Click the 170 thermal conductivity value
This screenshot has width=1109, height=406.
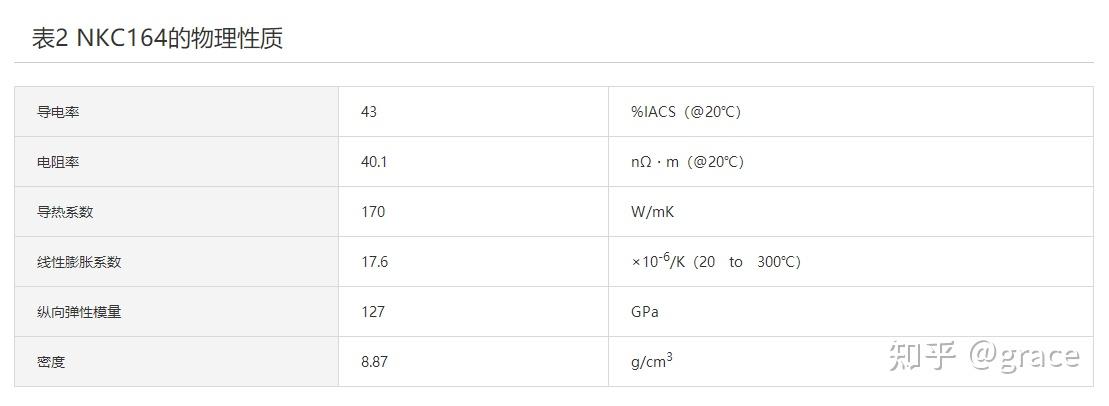coord(373,211)
